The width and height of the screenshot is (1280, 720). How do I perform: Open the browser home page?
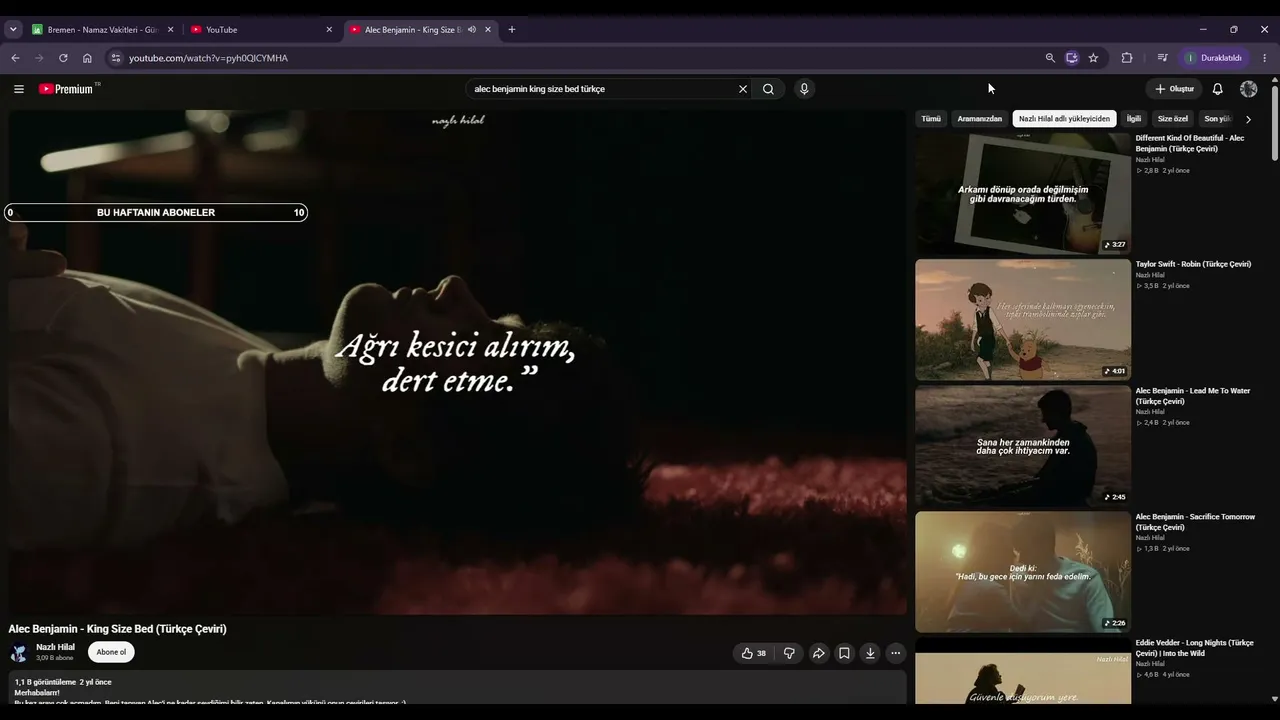pyautogui.click(x=87, y=58)
